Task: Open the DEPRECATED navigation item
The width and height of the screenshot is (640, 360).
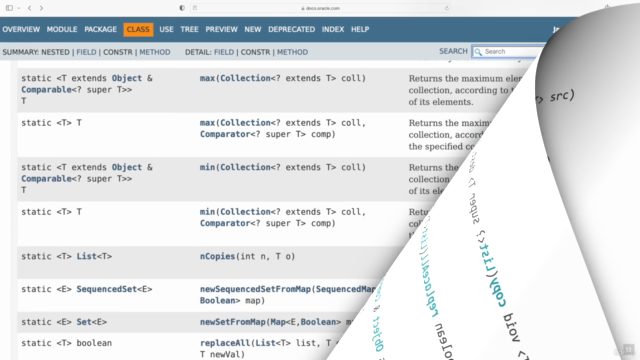Action: [291, 29]
